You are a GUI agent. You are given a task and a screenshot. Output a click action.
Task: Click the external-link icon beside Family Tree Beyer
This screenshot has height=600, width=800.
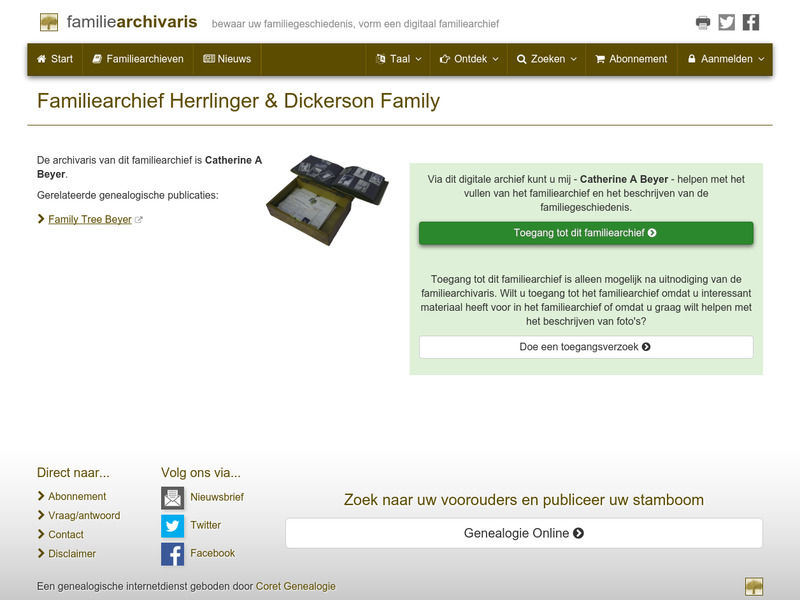(136, 218)
